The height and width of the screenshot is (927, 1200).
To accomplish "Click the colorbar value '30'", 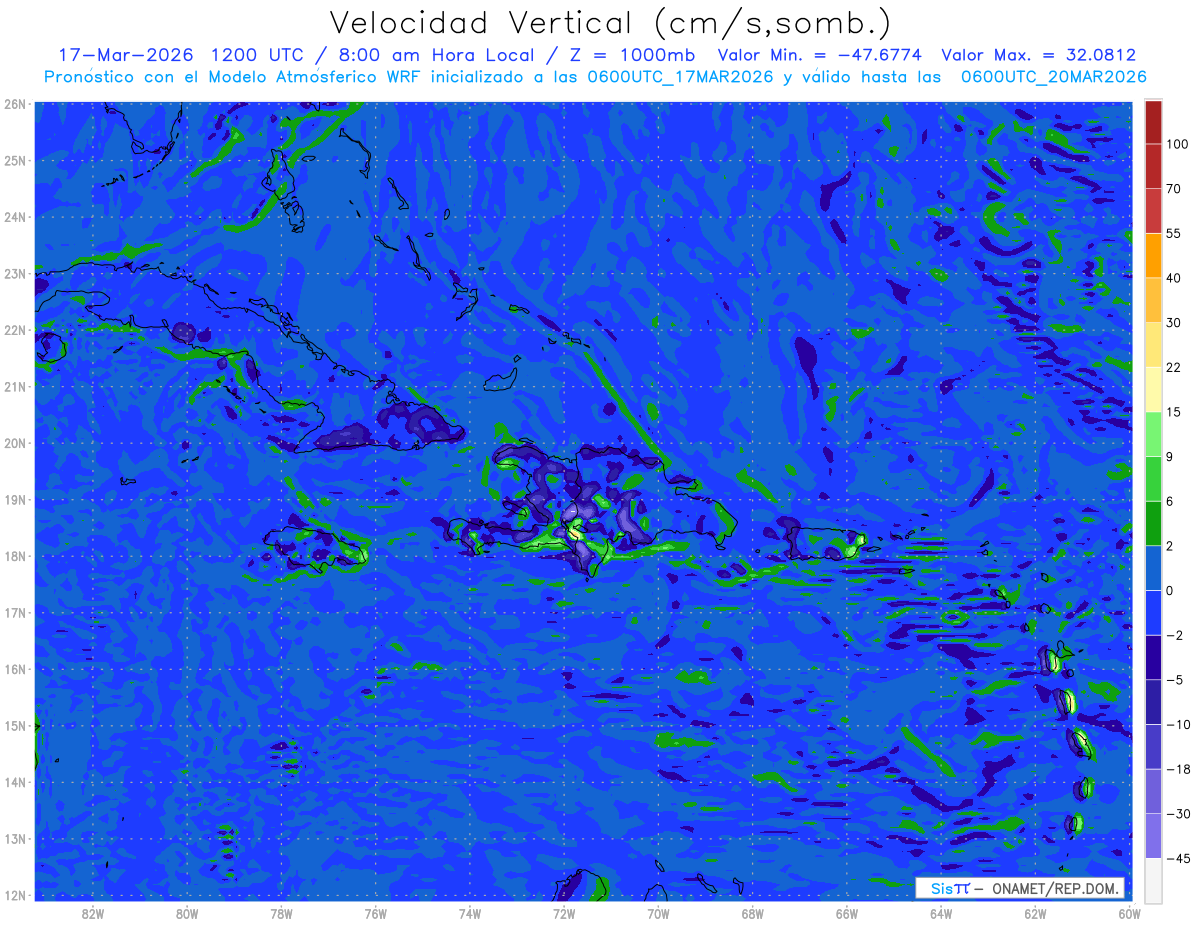I will (1173, 322).
